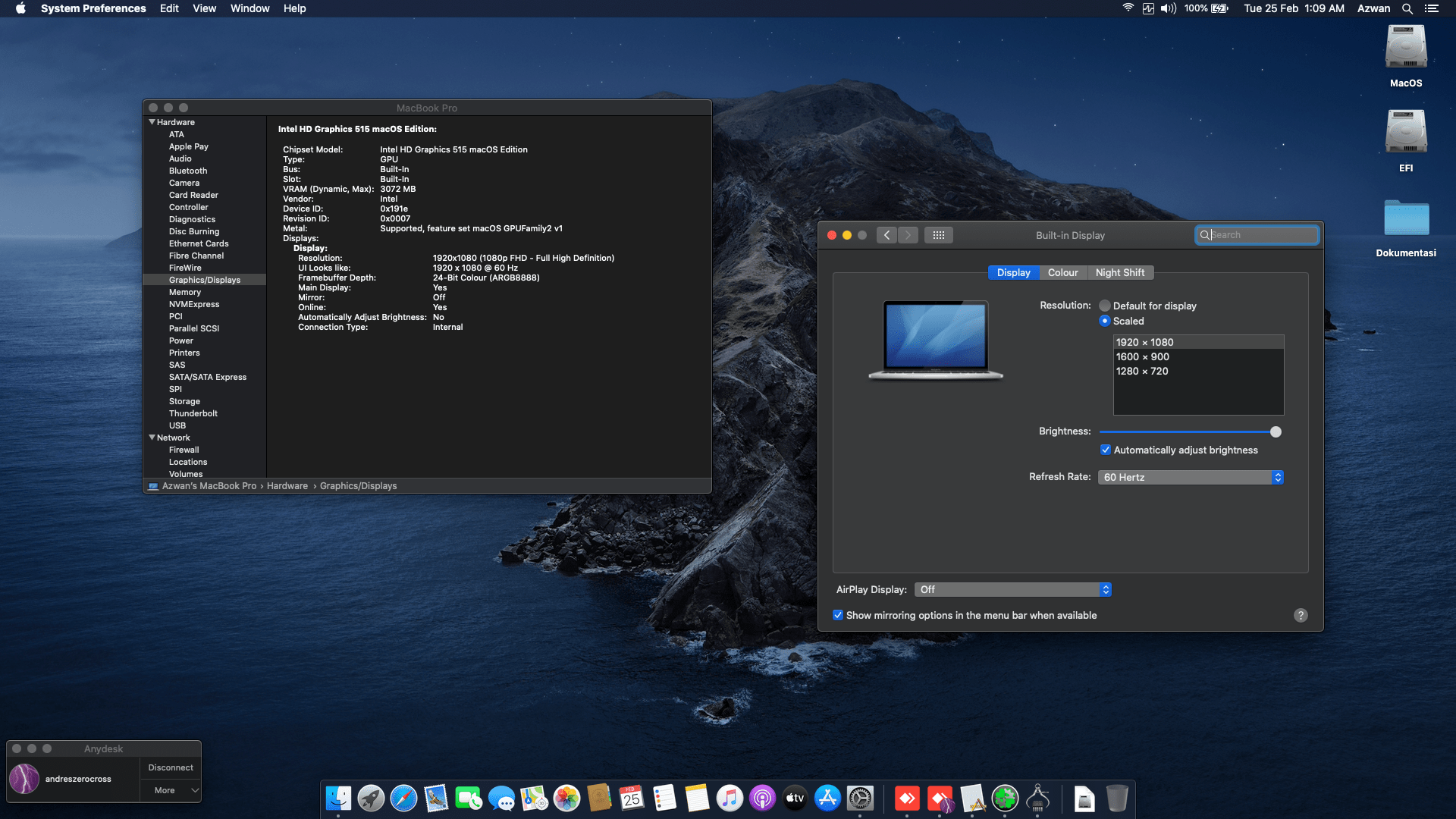The width and height of the screenshot is (1456, 819).
Task: Select Firewall under Network
Action: click(x=184, y=450)
